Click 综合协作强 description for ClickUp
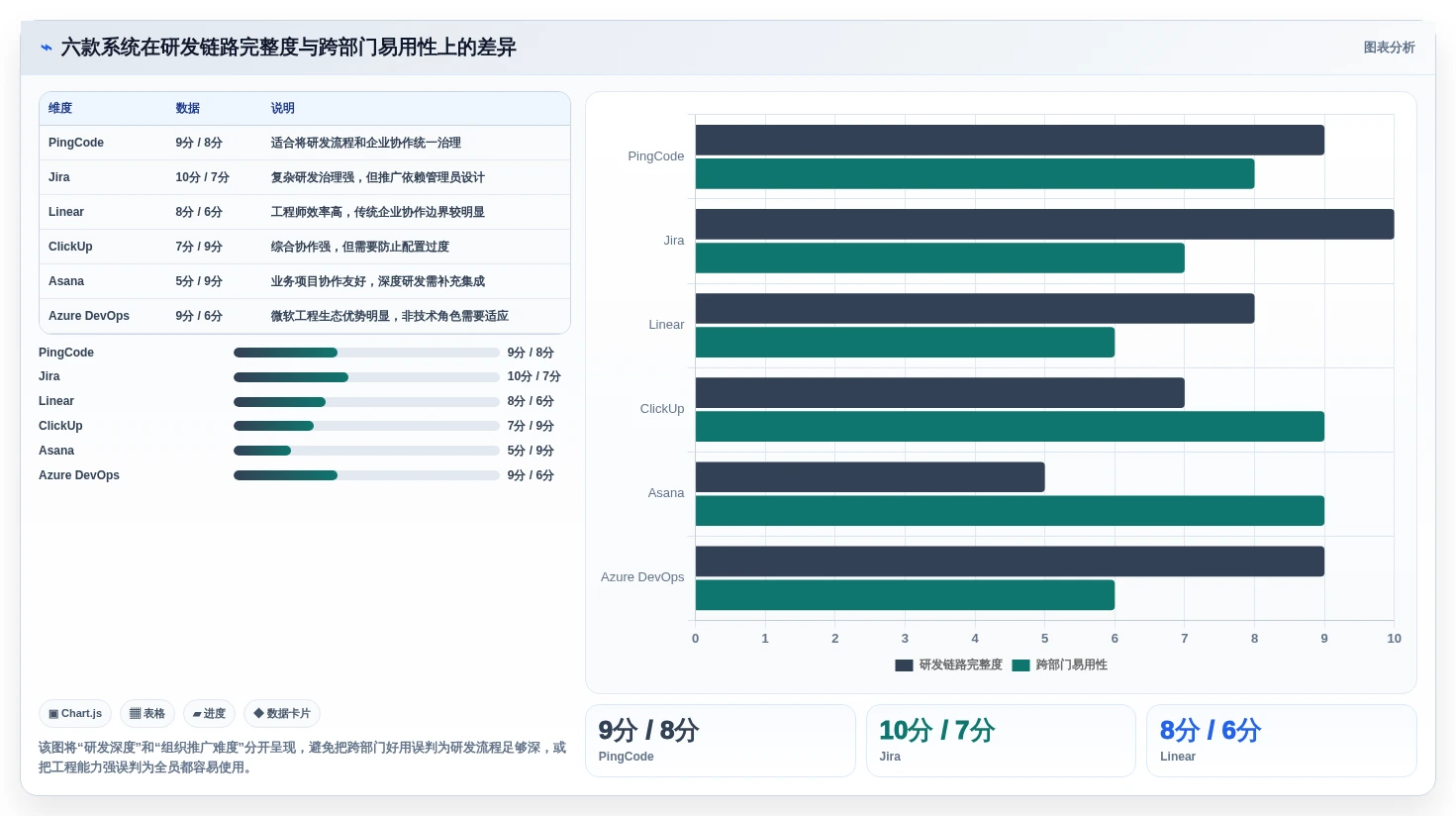Screen dimensions: 1456x816 click(360, 247)
